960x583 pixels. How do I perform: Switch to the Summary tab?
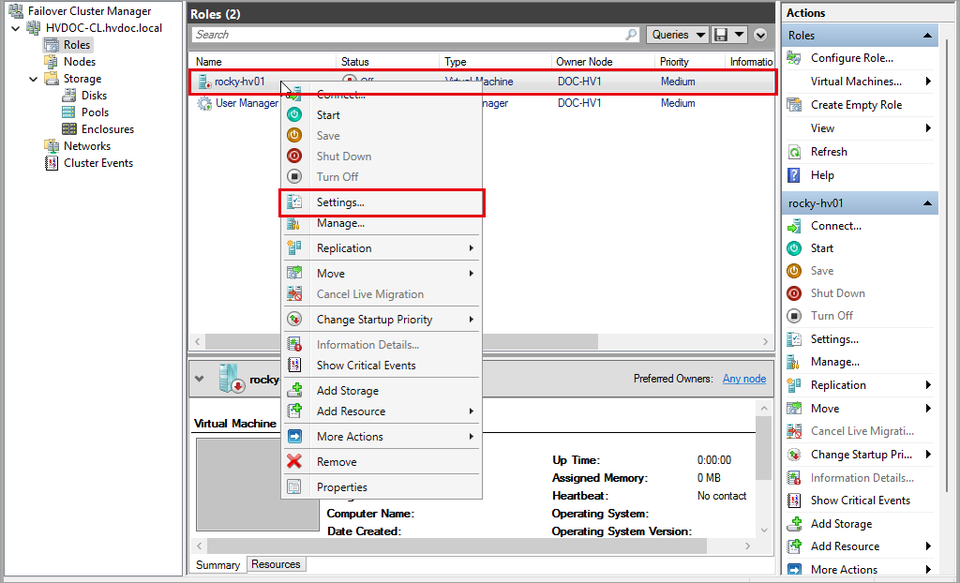pyautogui.click(x=218, y=565)
